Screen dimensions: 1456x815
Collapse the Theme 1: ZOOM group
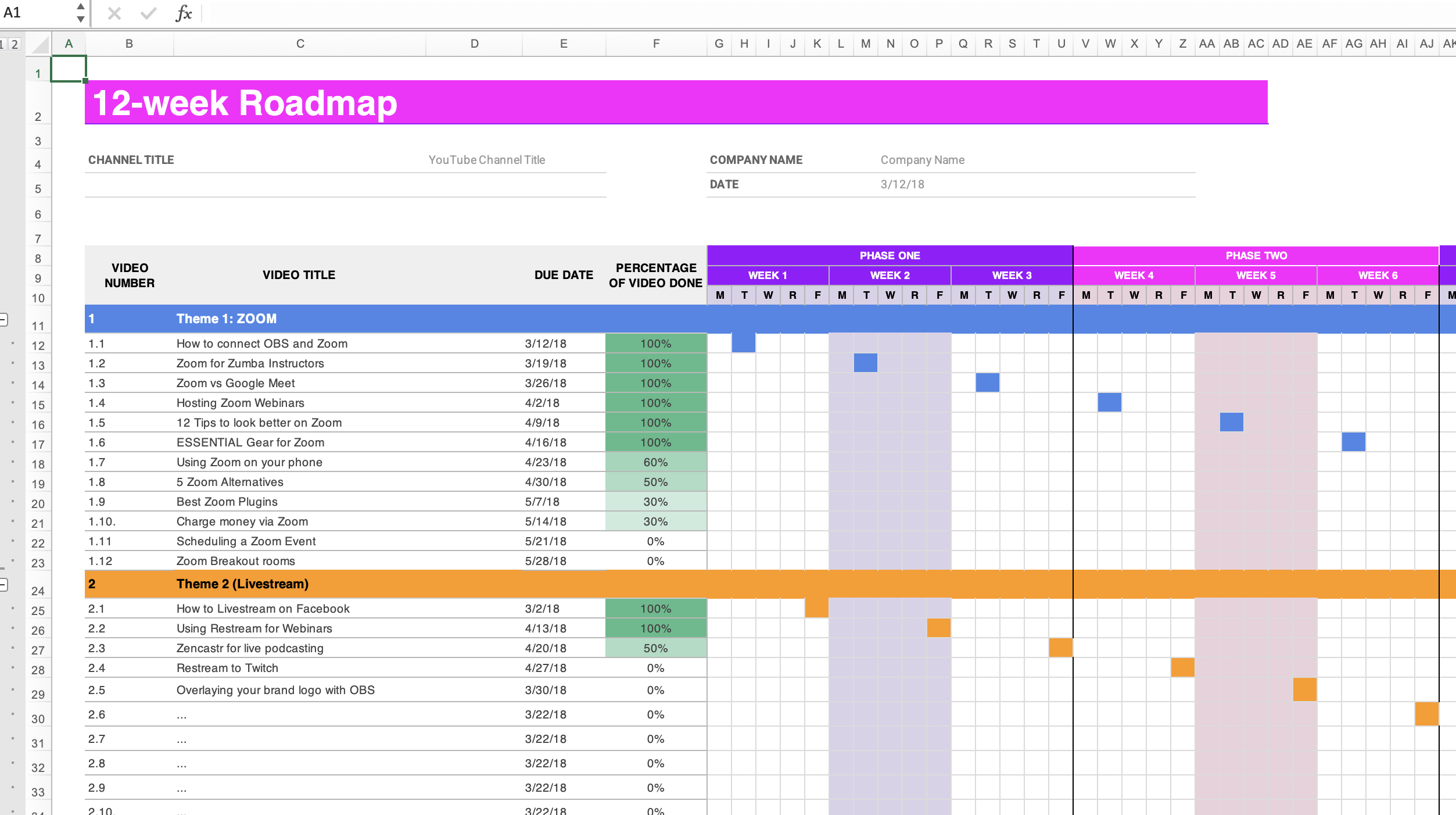click(x=3, y=319)
